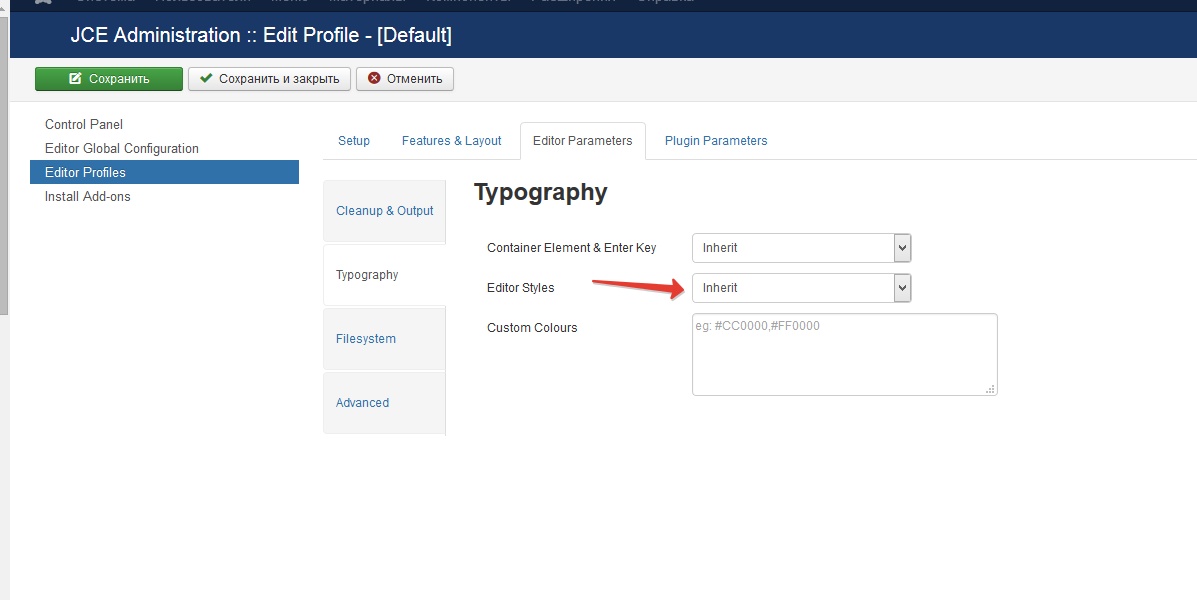The width and height of the screenshot is (1197, 600).
Task: Open Install Add-ons in the sidebar
Action: [x=88, y=197]
